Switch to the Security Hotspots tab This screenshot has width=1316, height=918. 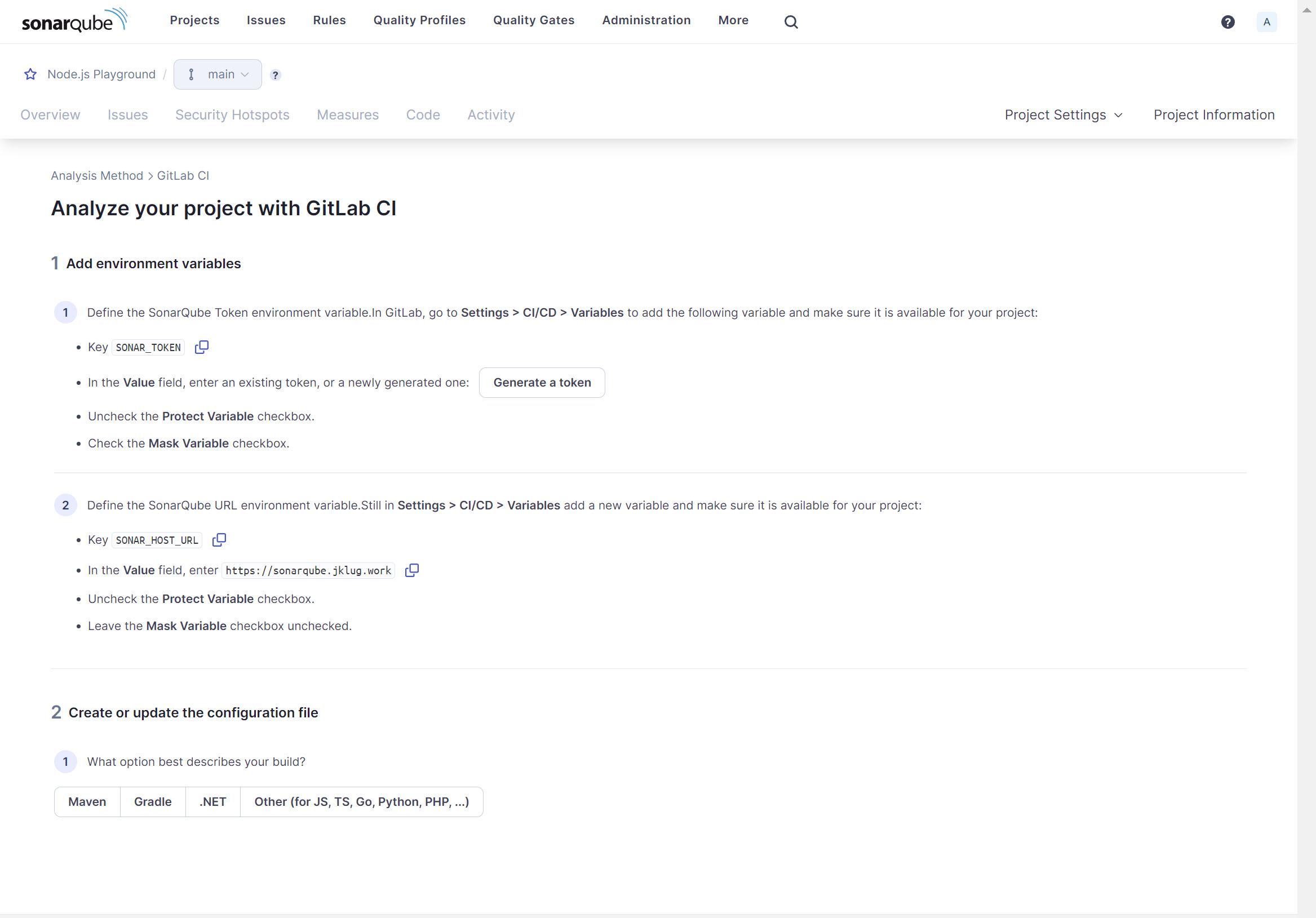(232, 115)
